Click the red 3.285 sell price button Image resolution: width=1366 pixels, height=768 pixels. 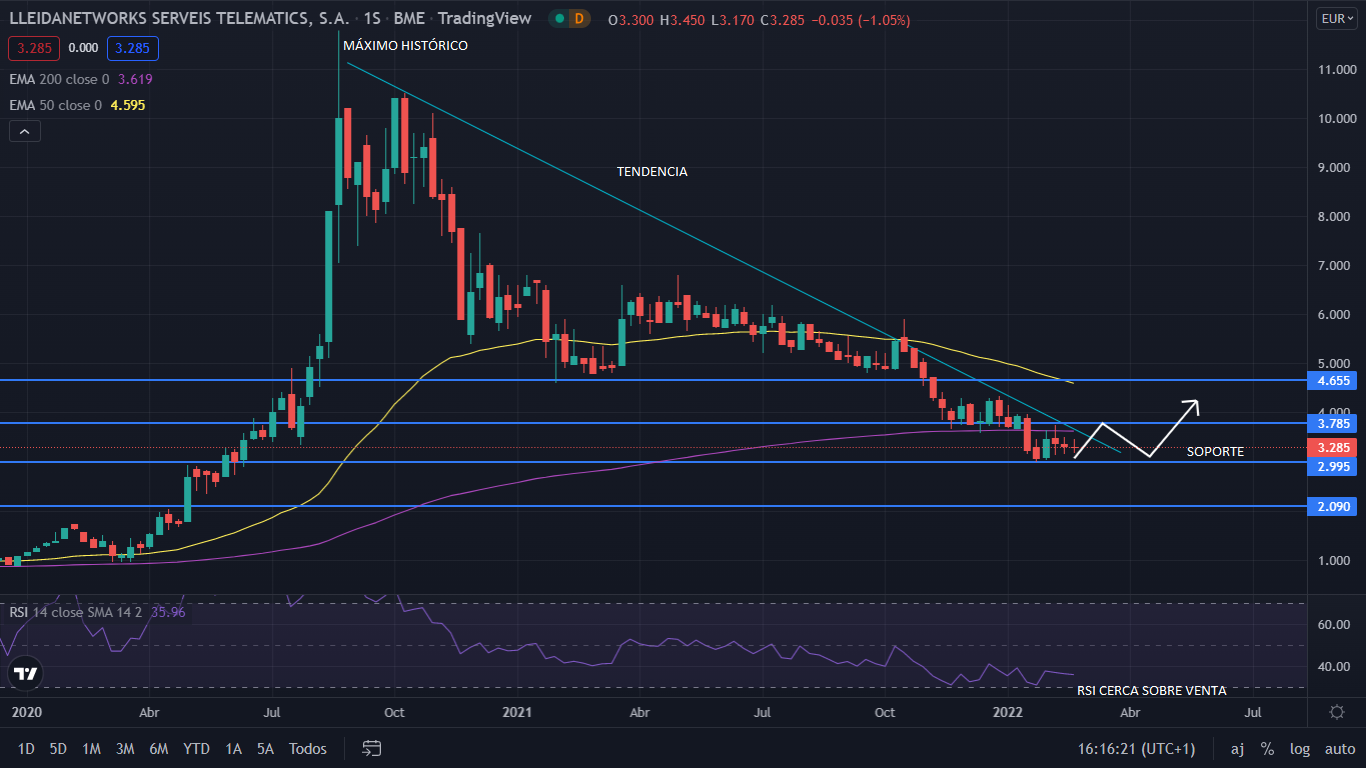(x=34, y=47)
